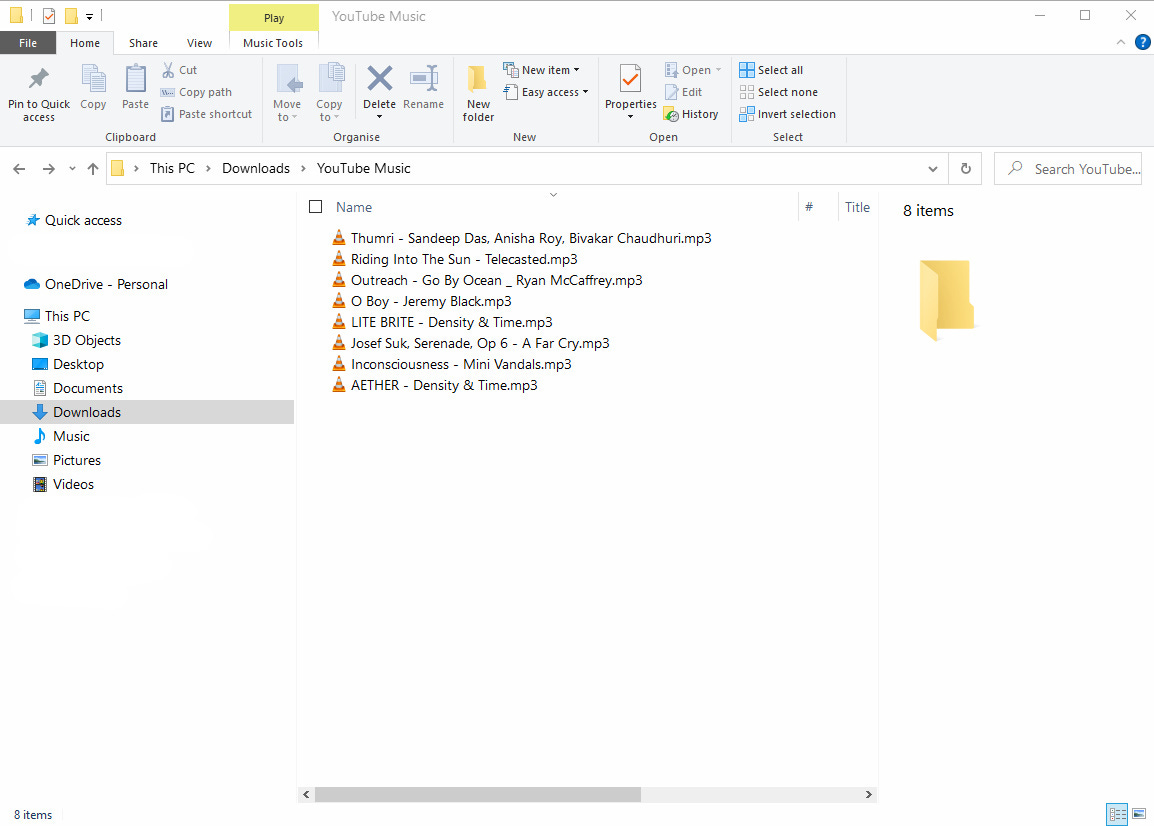This screenshot has width=1154, height=826.
Task: Click the horizontal scrollbar thumb
Action: coord(478,794)
